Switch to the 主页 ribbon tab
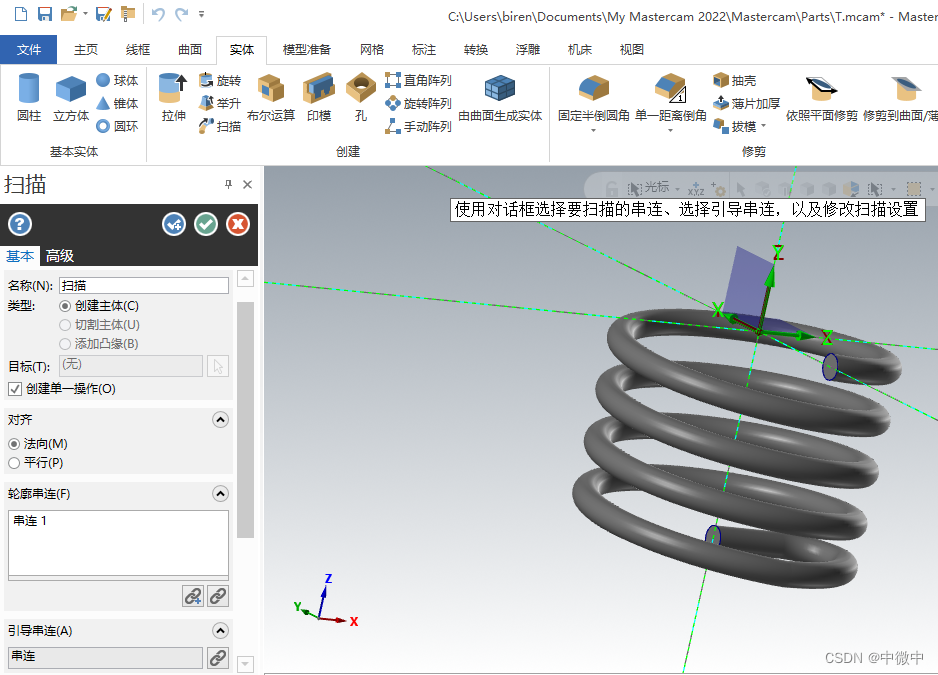938x675 pixels. pos(86,50)
